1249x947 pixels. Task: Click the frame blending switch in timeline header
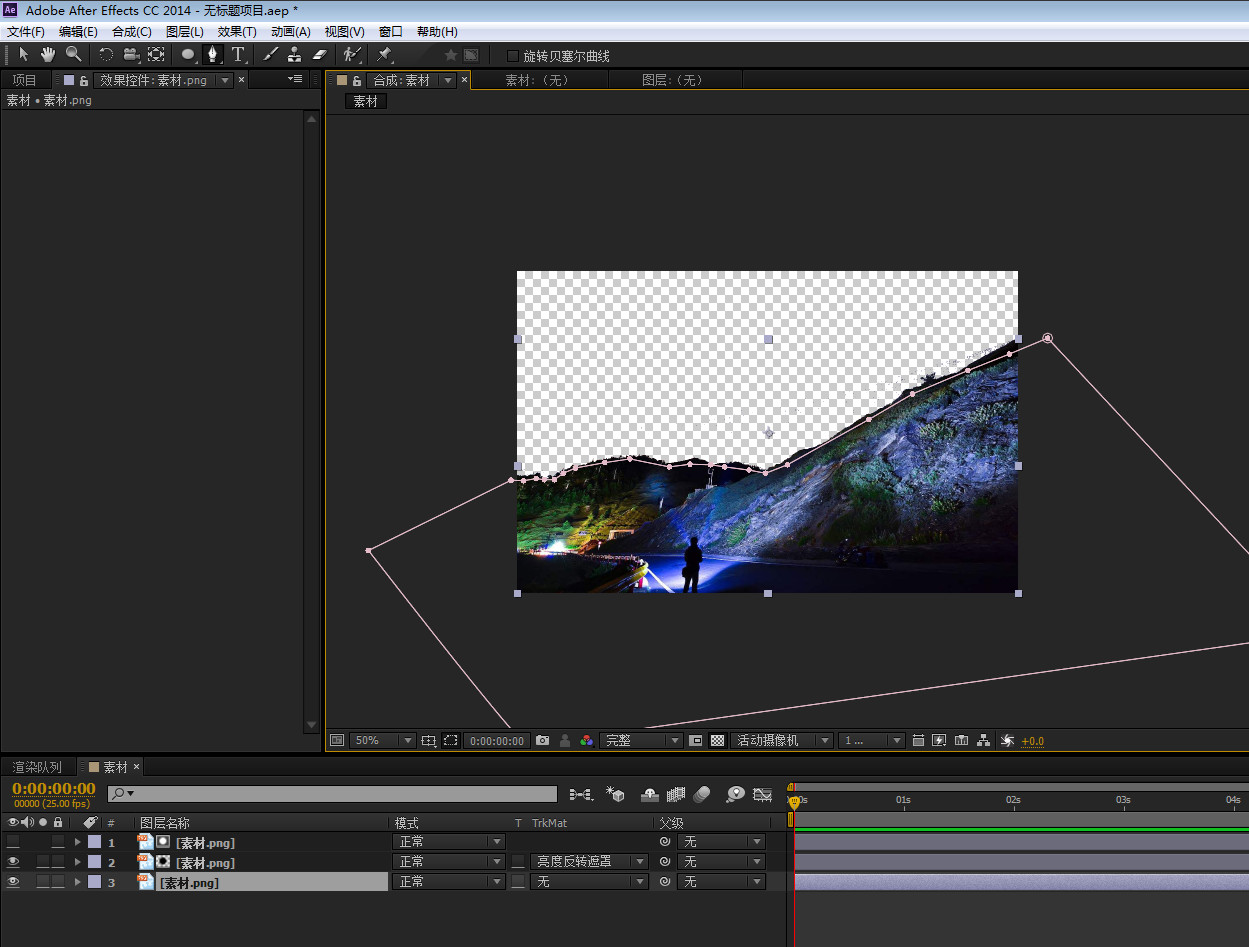click(x=676, y=794)
